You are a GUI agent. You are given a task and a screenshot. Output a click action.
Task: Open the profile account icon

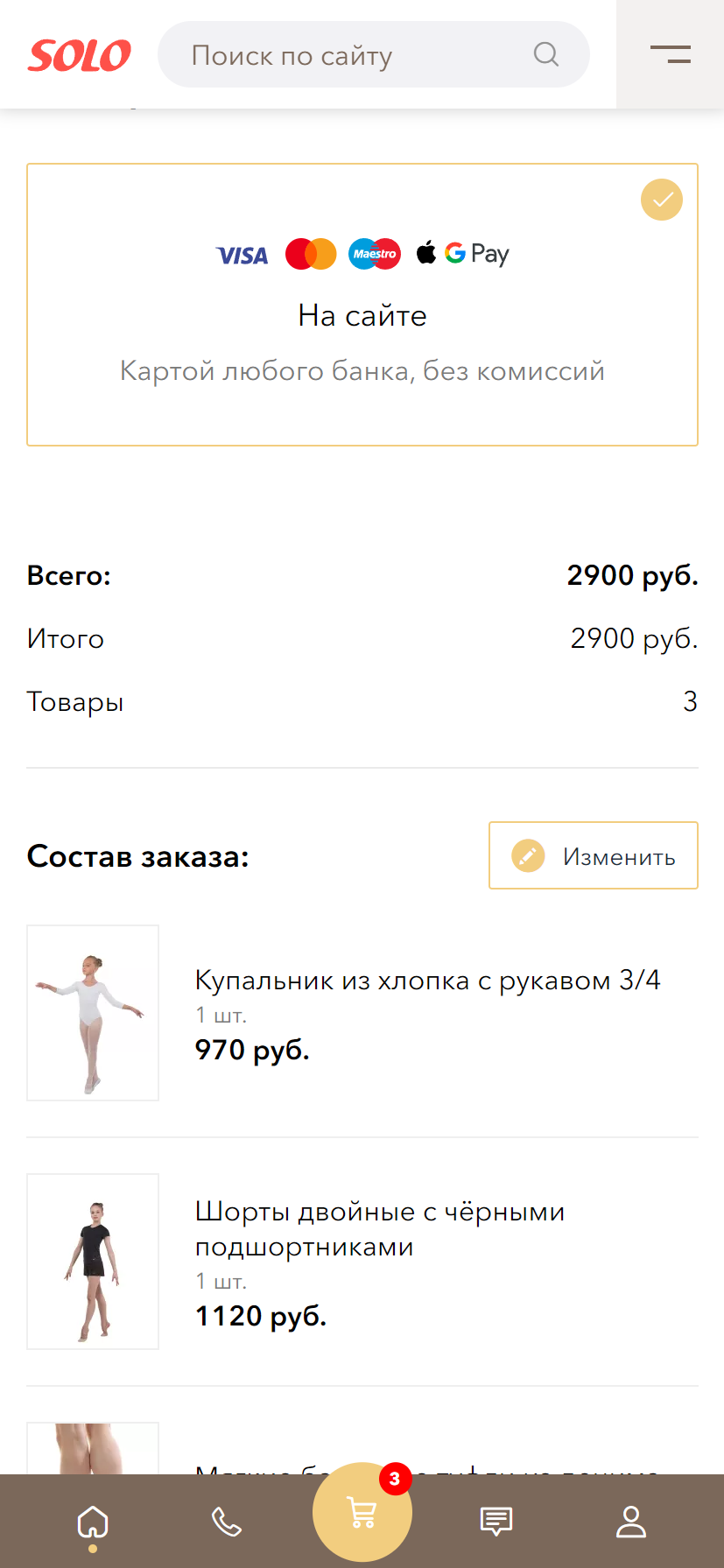click(x=630, y=1522)
